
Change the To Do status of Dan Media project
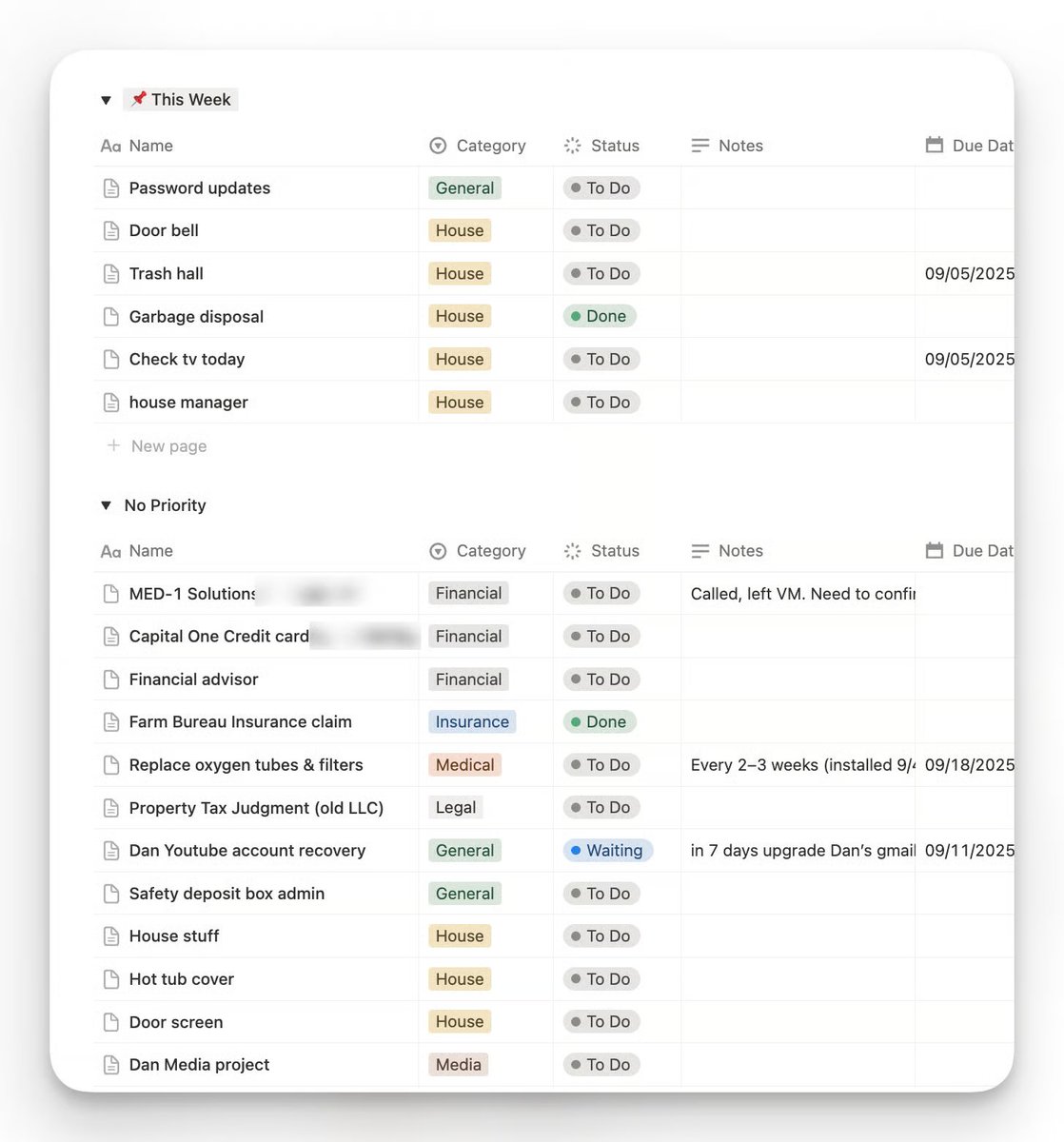point(601,1065)
